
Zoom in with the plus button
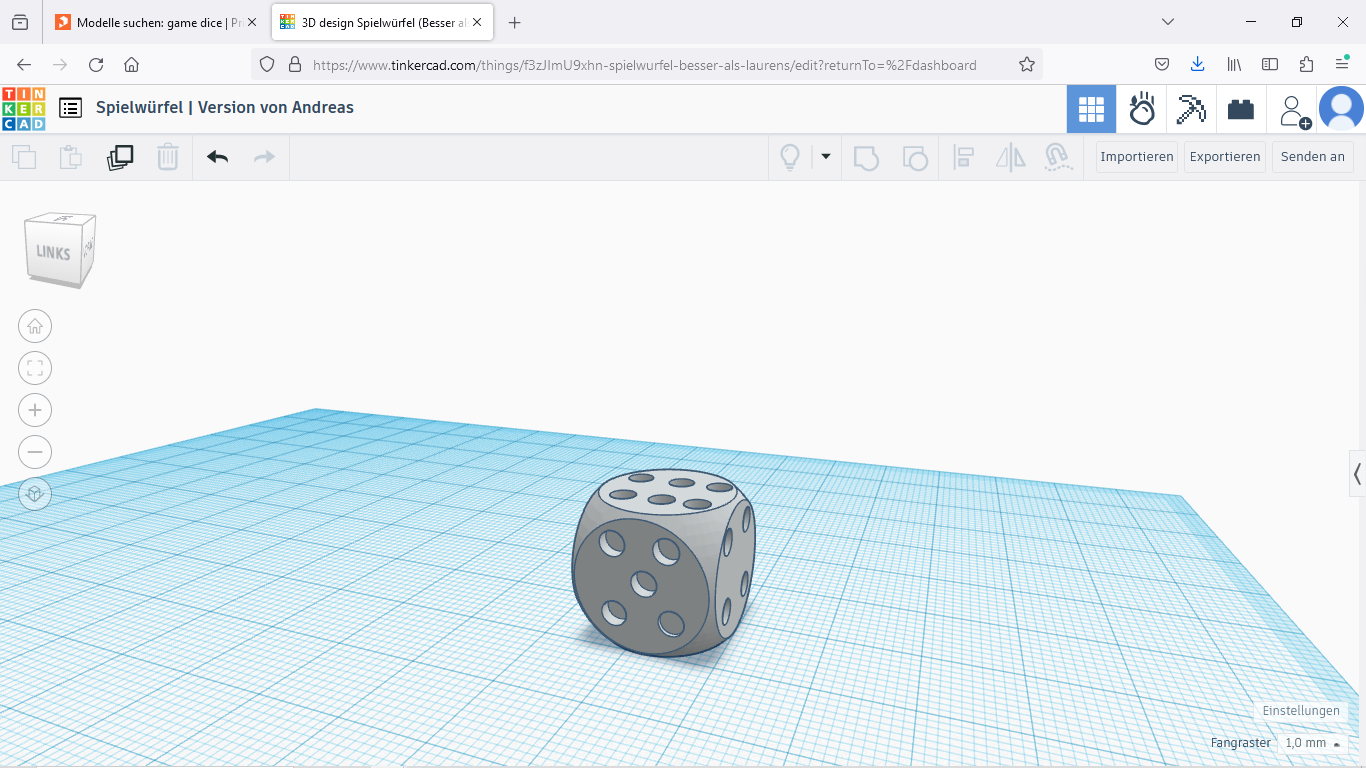coord(35,410)
